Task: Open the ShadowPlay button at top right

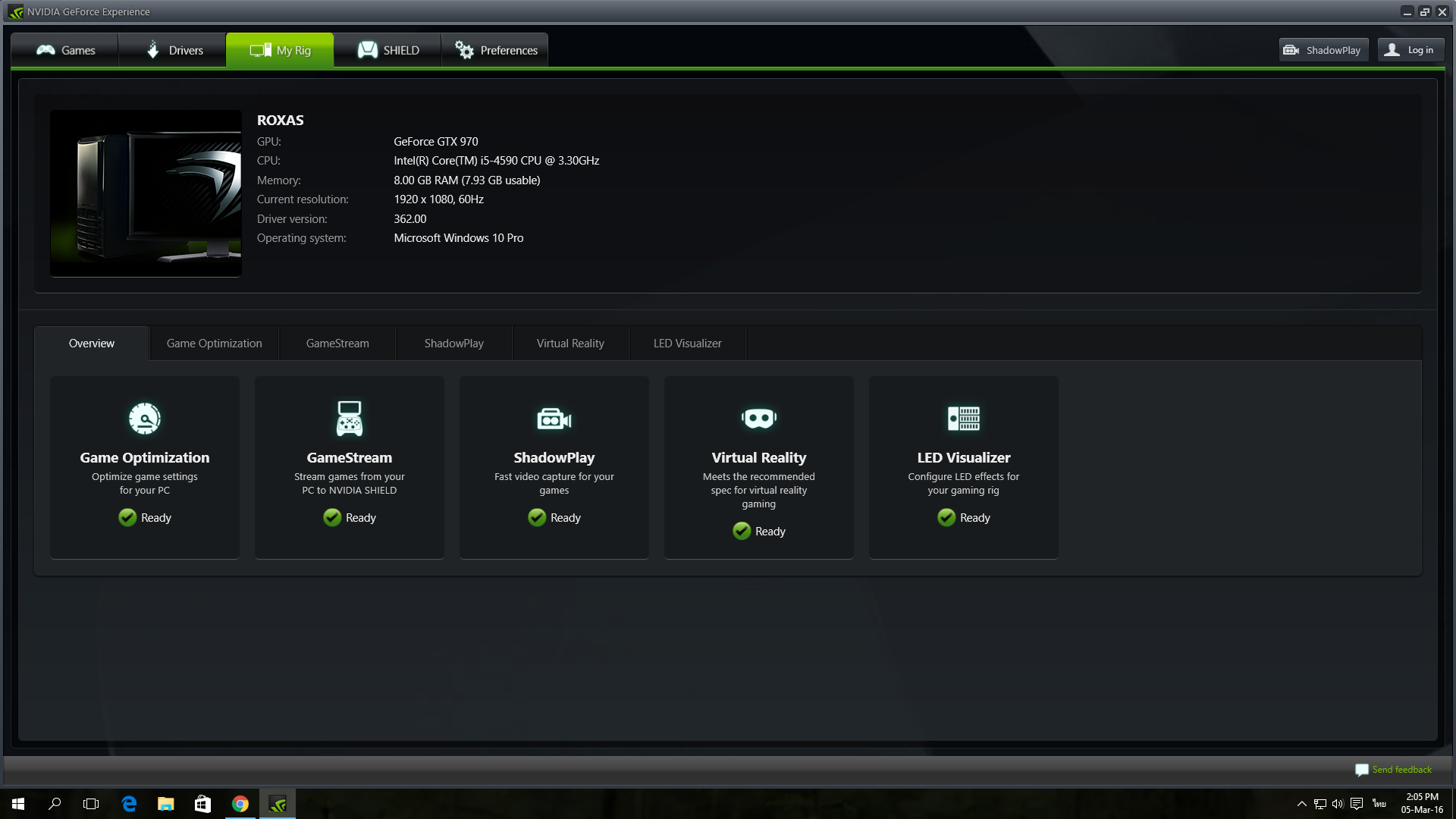Action: (1323, 50)
